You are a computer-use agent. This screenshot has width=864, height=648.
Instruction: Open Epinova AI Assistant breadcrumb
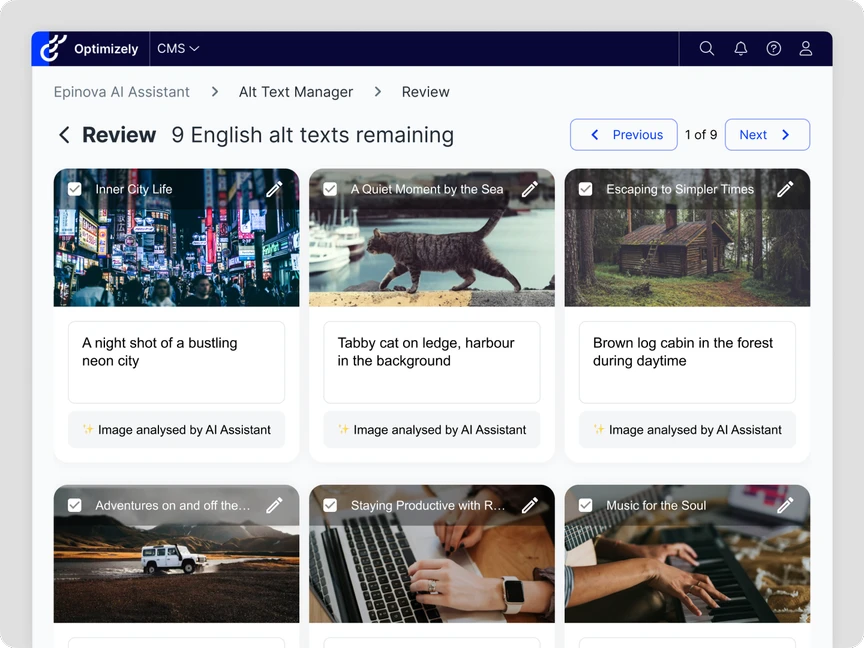point(121,91)
